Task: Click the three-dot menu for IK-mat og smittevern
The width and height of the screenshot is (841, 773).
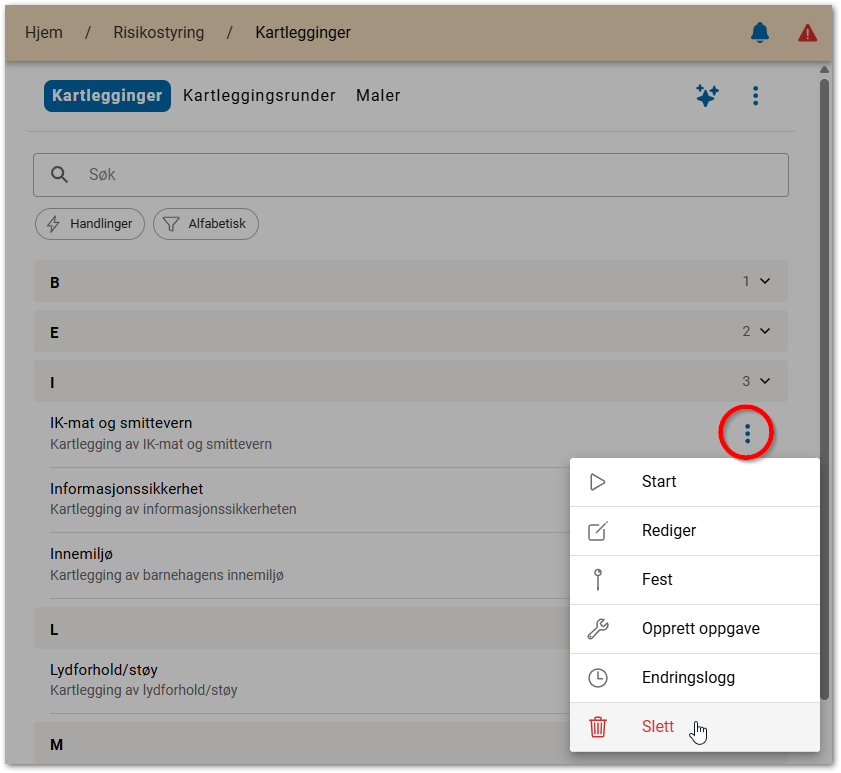Action: pyautogui.click(x=747, y=434)
